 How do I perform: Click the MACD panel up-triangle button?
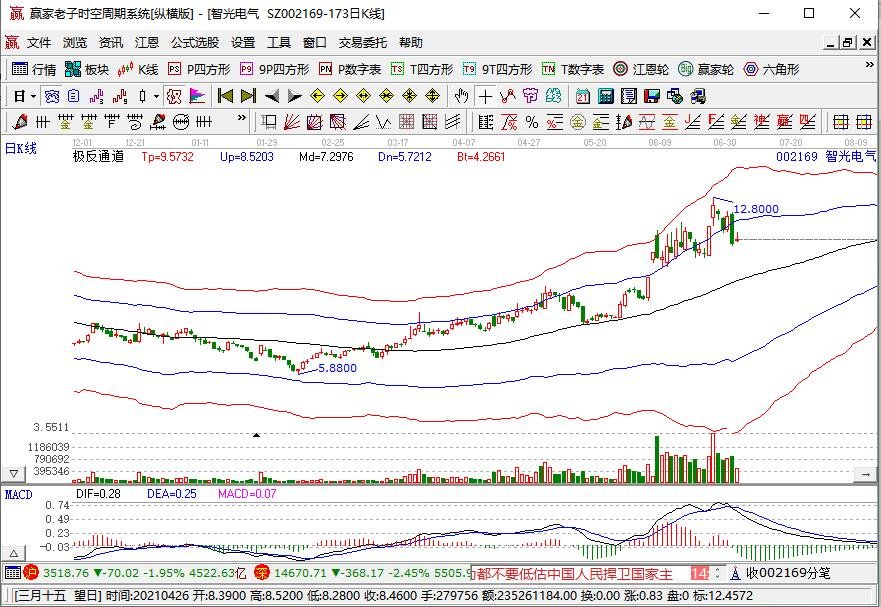pyautogui.click(x=13, y=552)
